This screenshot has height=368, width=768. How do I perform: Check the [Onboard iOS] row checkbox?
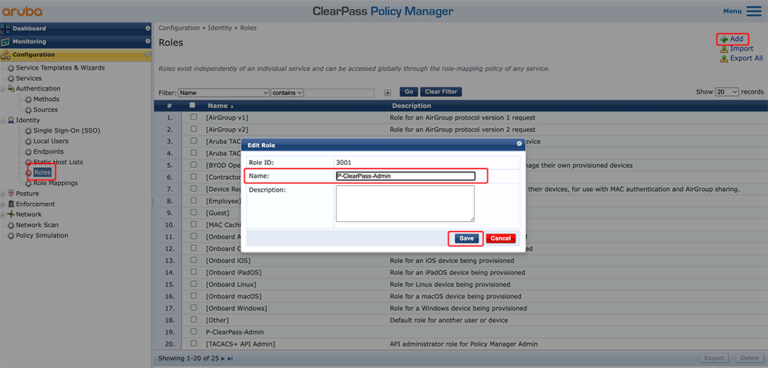click(194, 260)
